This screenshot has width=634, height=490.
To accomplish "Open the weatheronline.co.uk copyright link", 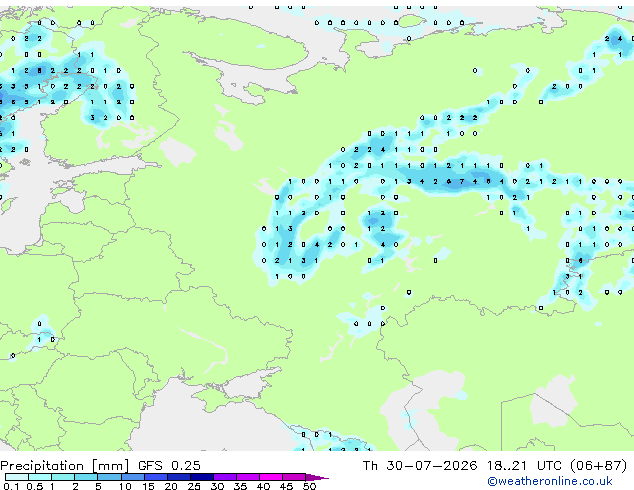I will 550,481.
